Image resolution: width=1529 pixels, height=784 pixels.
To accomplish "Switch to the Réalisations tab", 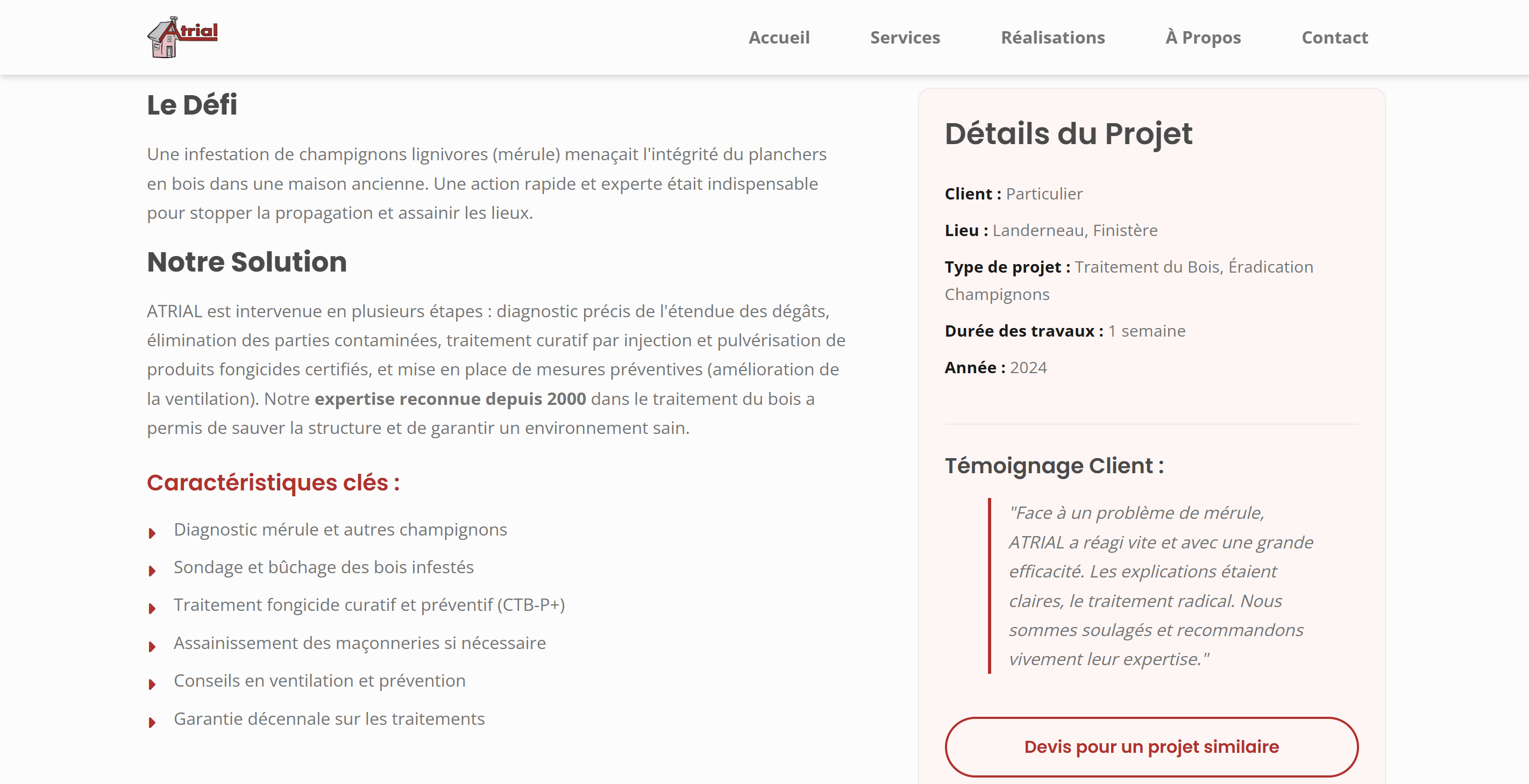I will (1053, 38).
